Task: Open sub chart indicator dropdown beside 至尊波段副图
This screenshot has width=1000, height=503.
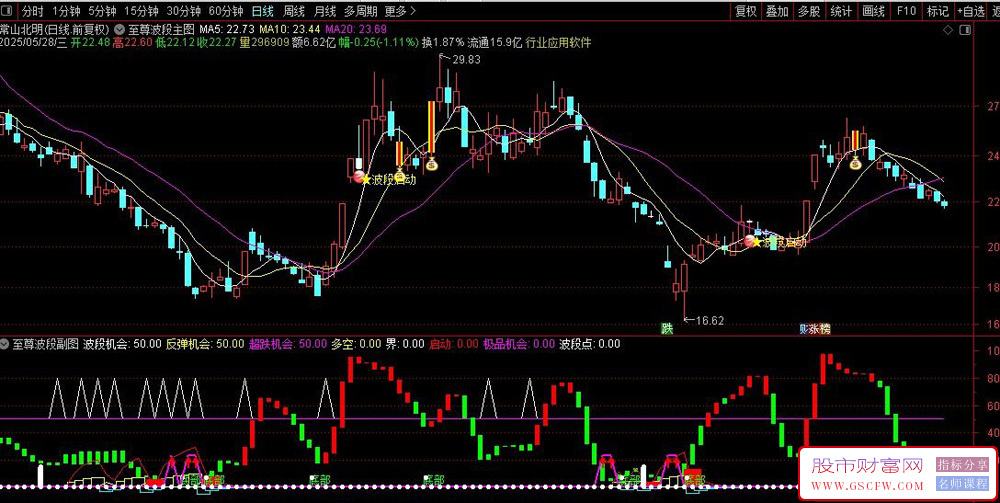Action: tap(6, 344)
